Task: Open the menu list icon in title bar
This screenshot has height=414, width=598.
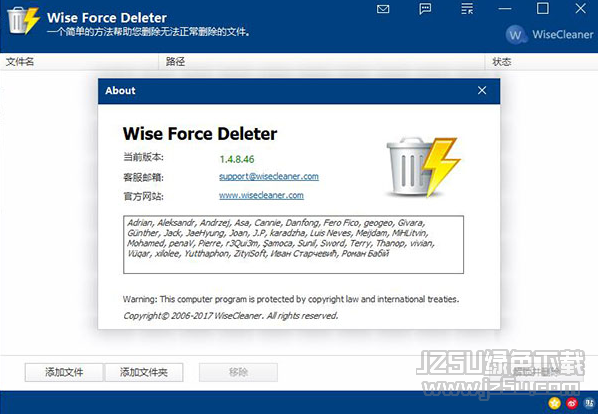Action: [x=467, y=9]
